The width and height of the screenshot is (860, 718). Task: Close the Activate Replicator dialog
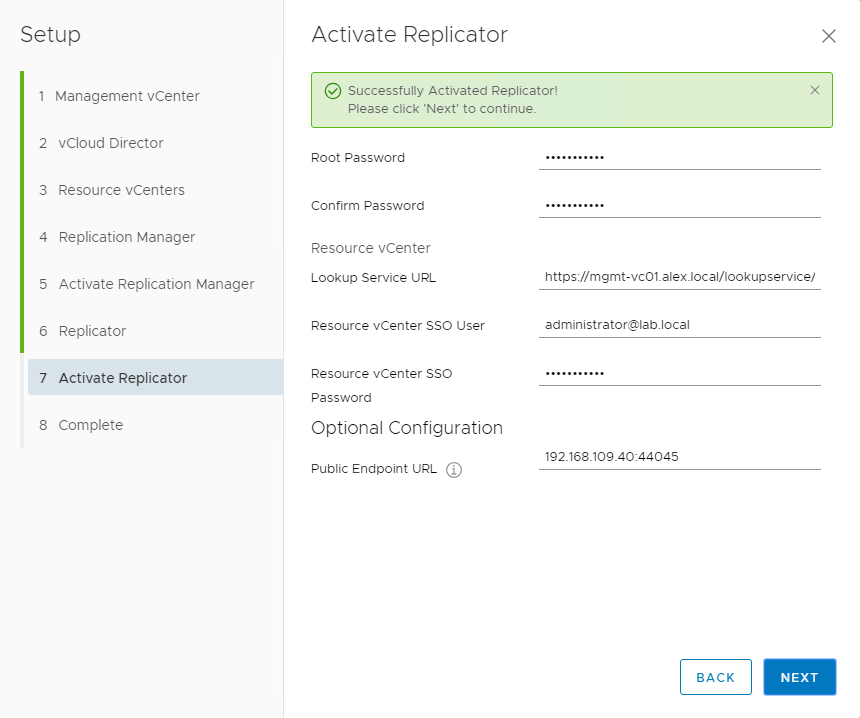pyautogui.click(x=828, y=37)
